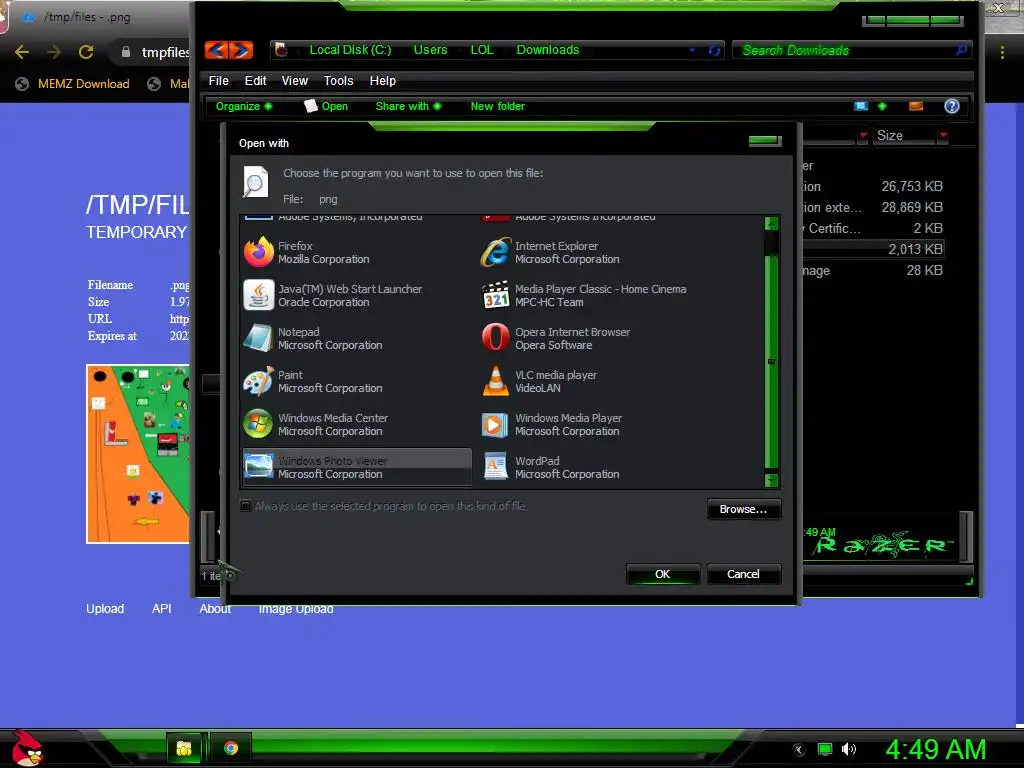The height and width of the screenshot is (768, 1024).
Task: Click the Open toolbar button
Action: [327, 106]
